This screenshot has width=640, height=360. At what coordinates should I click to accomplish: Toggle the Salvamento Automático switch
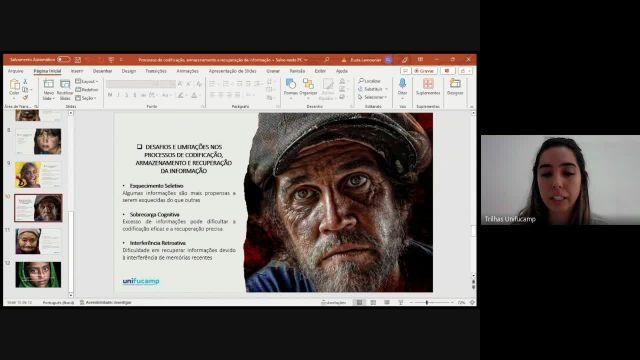pos(63,60)
